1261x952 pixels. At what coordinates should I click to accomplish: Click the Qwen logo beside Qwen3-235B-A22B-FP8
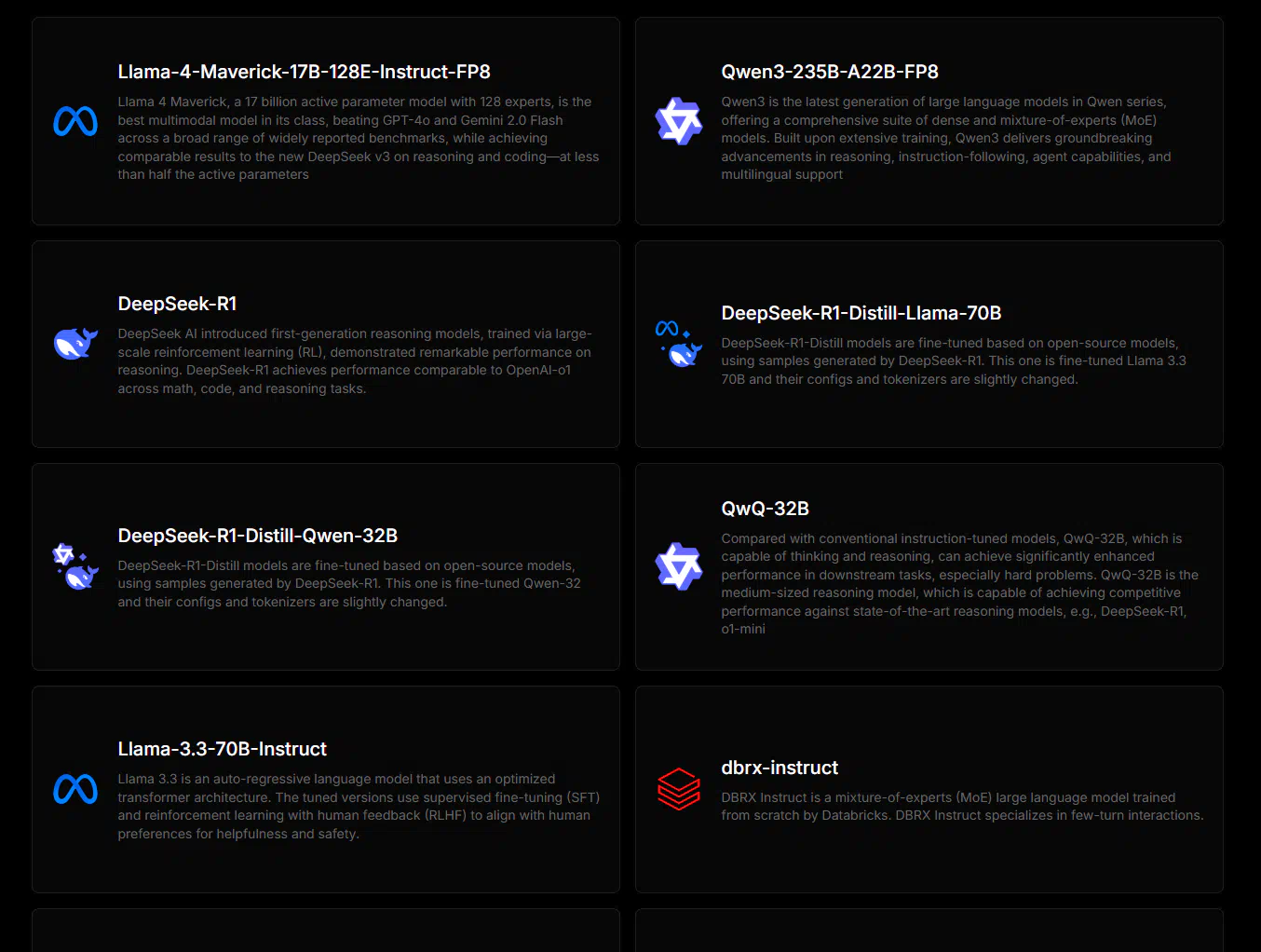679,121
